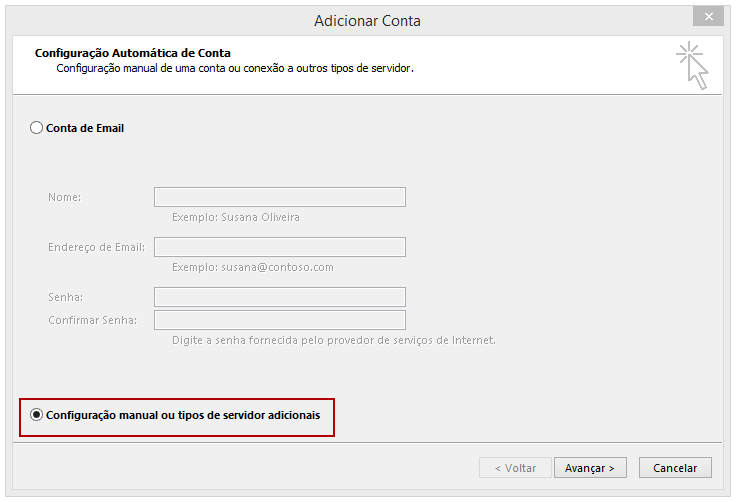Click the Digite a senha fornecida hint
The image size is (739, 502).
click(x=334, y=340)
